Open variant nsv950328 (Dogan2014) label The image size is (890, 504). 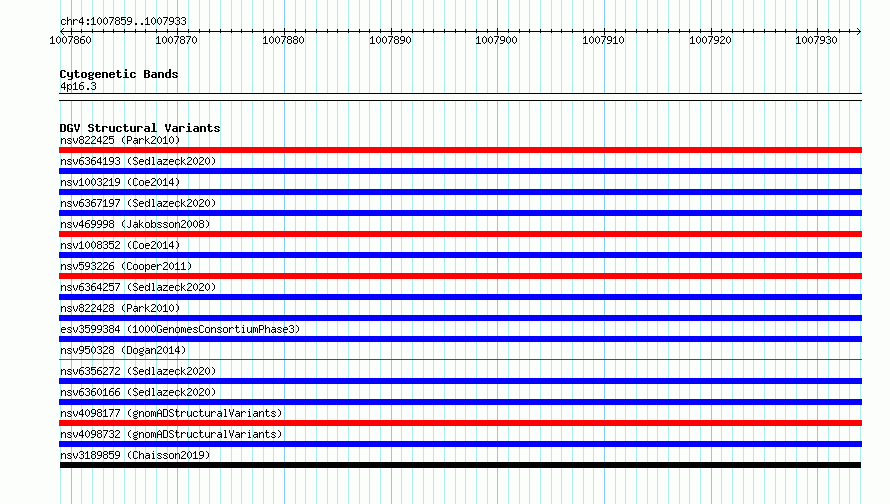pos(123,350)
